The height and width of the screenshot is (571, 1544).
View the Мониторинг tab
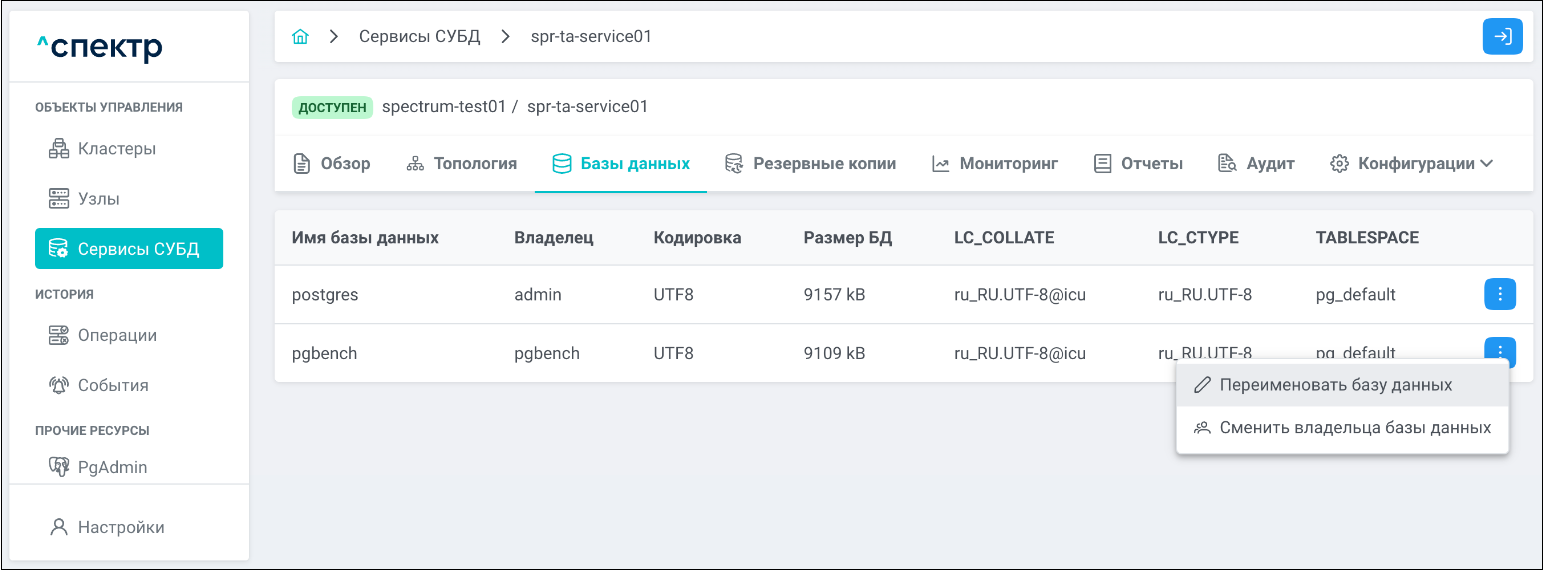pos(995,163)
